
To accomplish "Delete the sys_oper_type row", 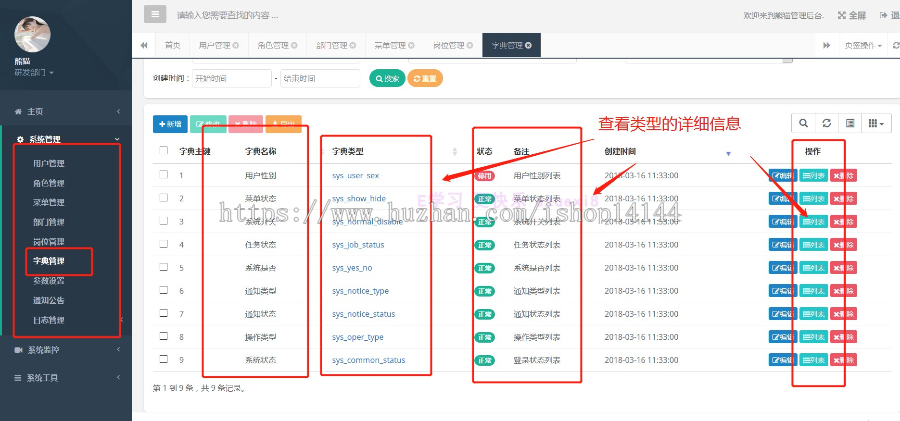I will point(843,337).
